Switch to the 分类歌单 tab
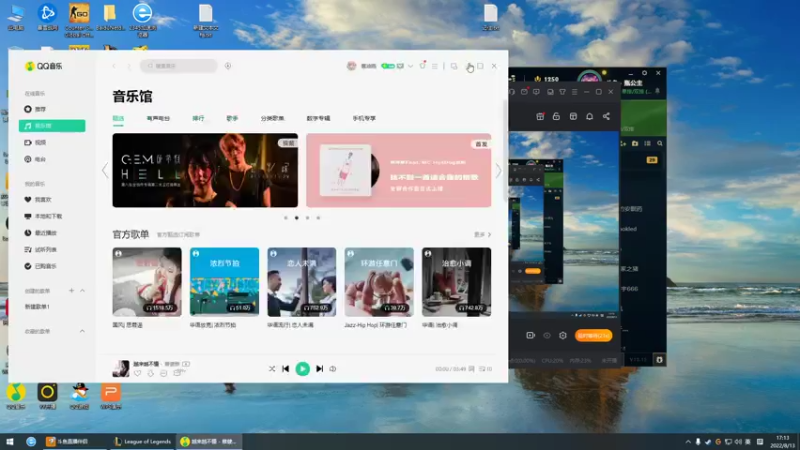The height and width of the screenshot is (450, 800). [x=272, y=118]
